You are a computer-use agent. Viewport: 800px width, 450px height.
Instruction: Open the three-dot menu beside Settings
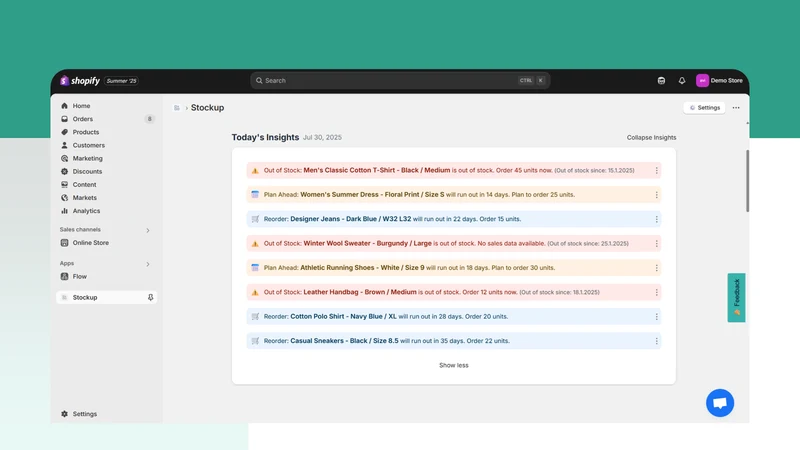(x=736, y=108)
